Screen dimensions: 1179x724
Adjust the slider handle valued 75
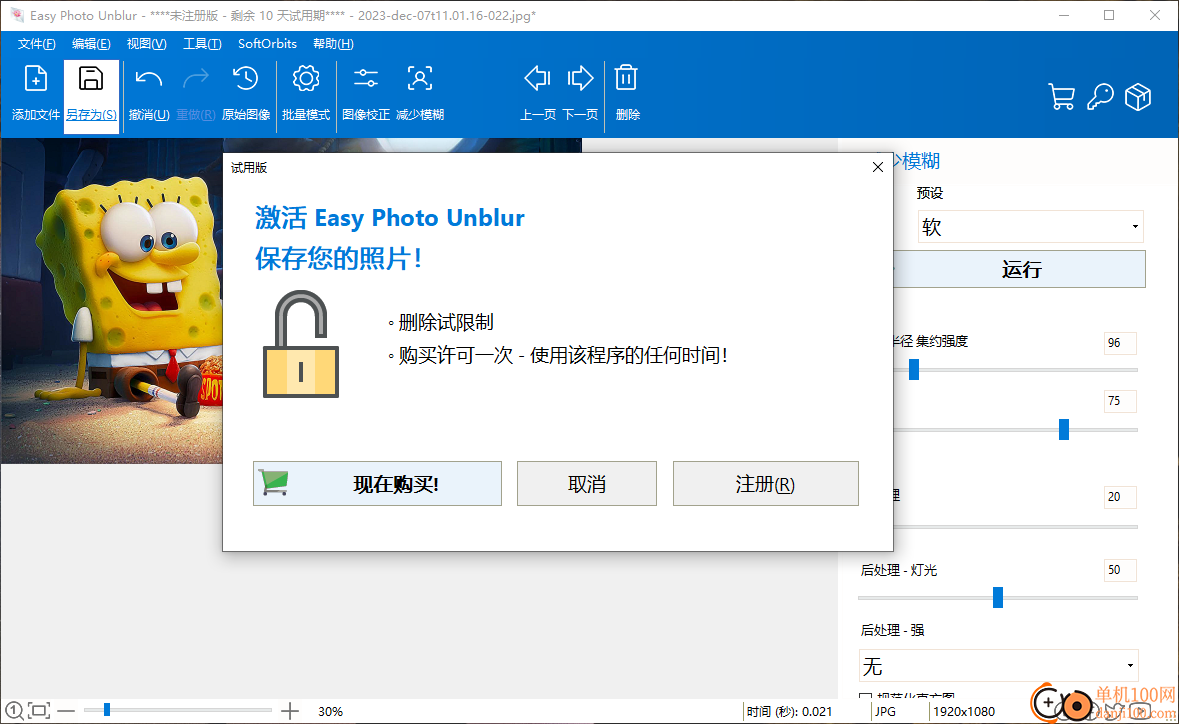point(1063,429)
